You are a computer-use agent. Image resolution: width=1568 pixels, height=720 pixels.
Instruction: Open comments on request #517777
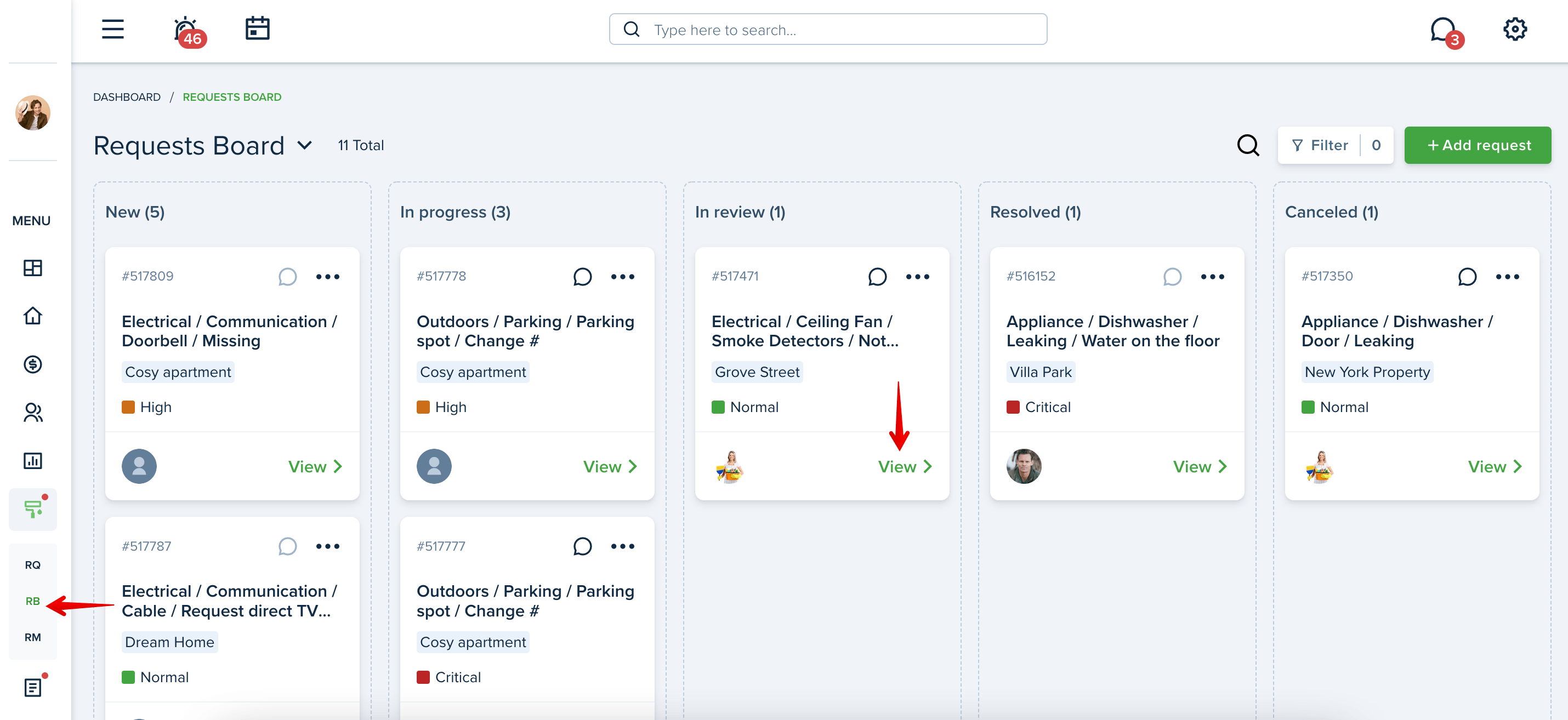[x=583, y=546]
